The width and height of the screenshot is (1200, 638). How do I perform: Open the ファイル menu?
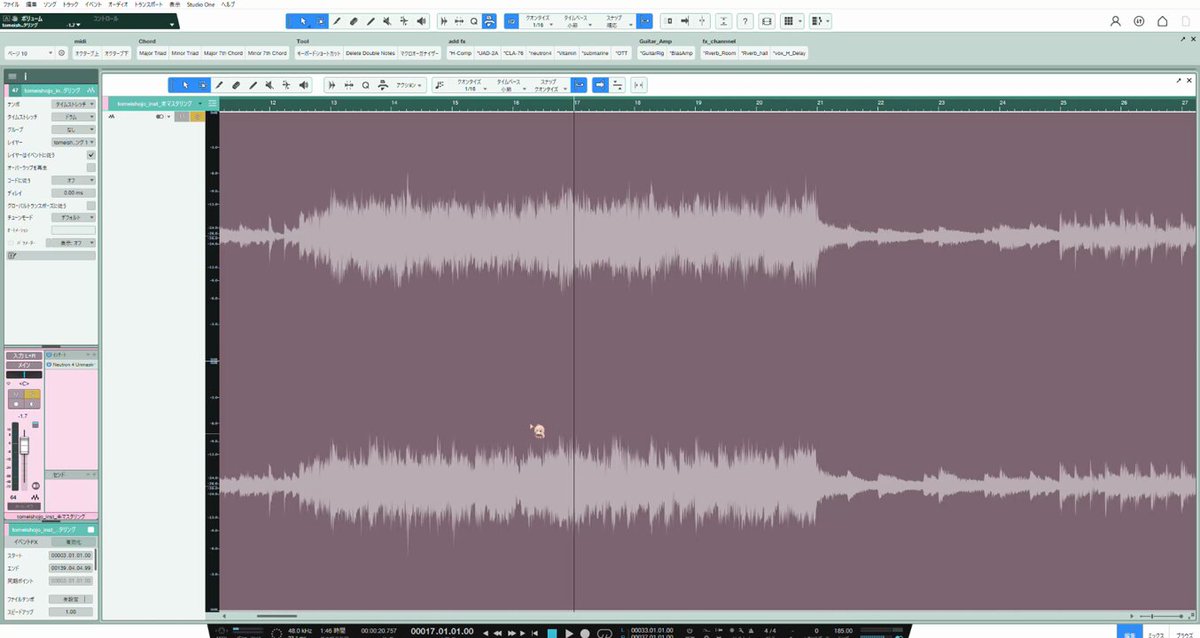point(11,4)
